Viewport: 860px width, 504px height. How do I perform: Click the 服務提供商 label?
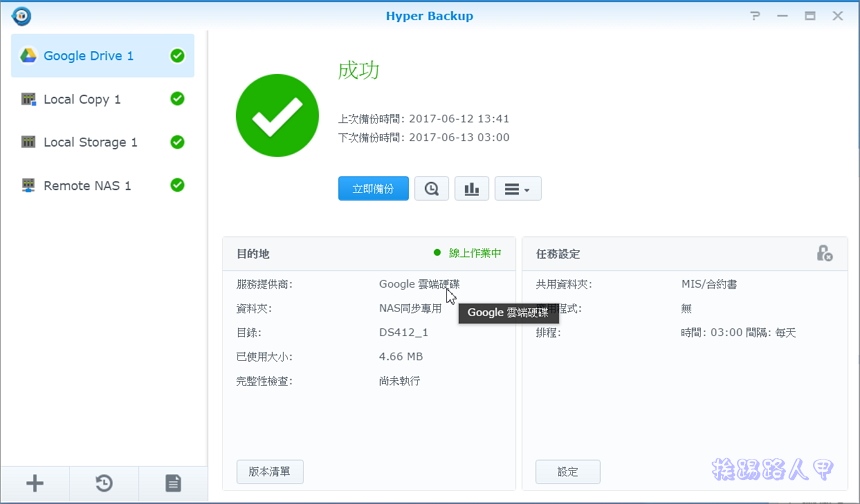(x=264, y=284)
